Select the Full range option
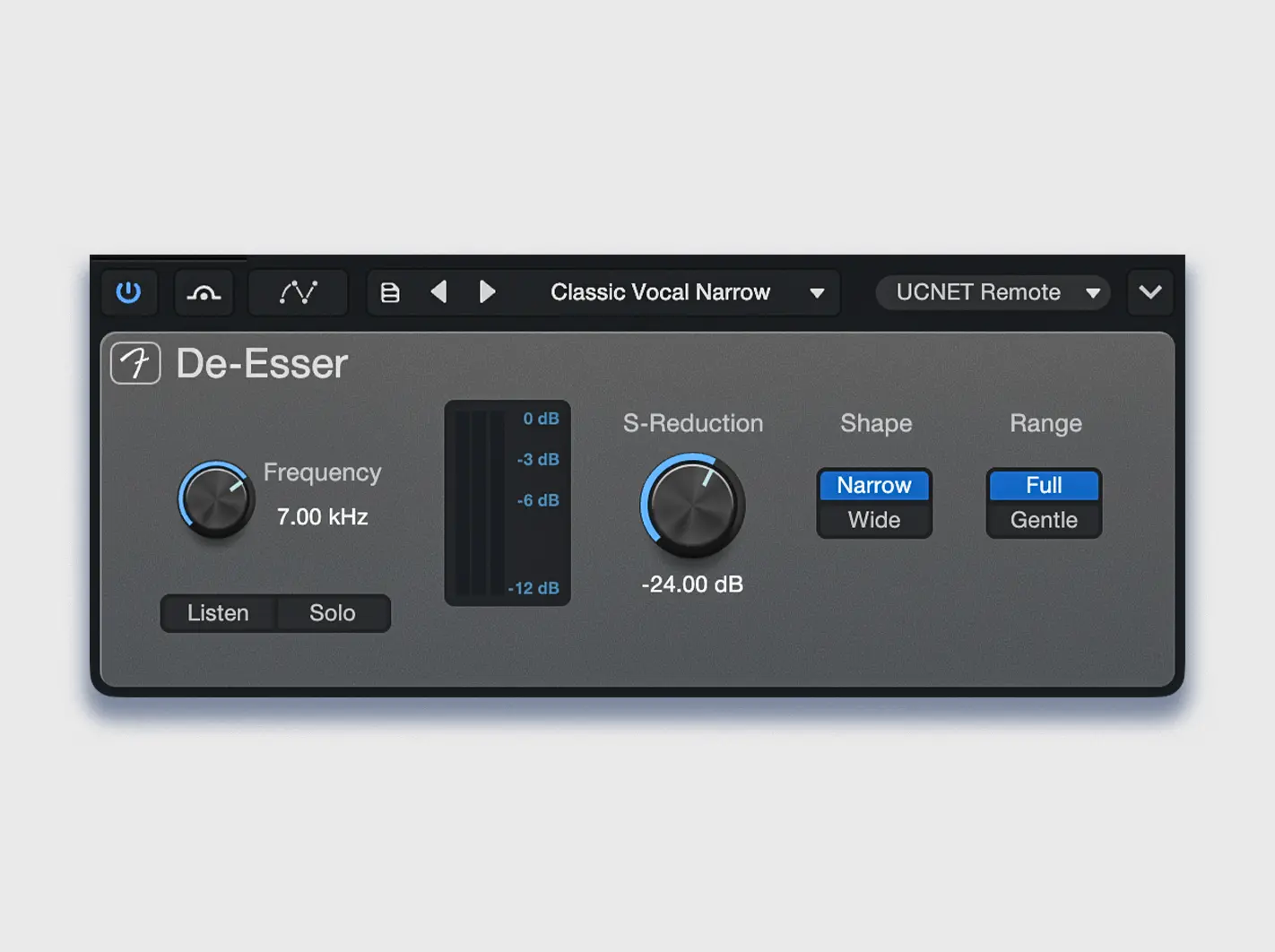 click(1043, 485)
